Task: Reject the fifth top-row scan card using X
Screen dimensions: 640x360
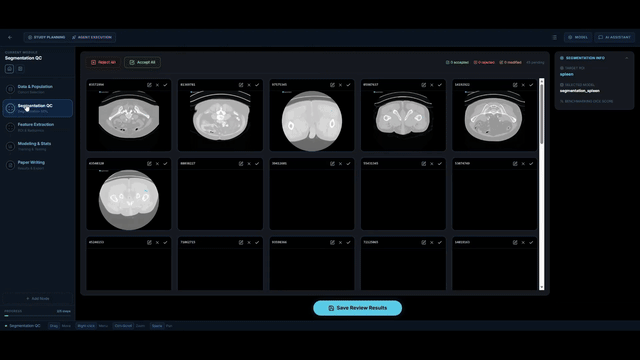Action: coord(523,85)
